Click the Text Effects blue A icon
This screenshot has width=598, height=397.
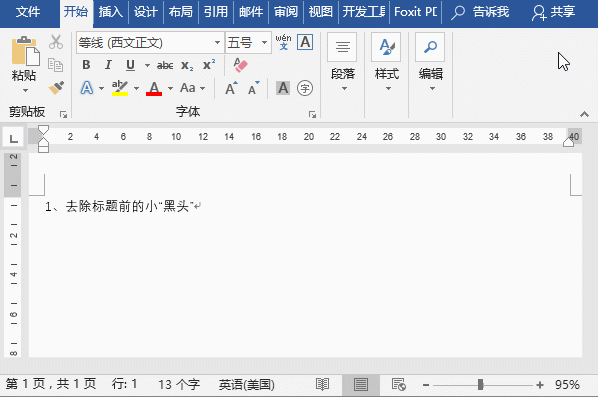tap(87, 88)
